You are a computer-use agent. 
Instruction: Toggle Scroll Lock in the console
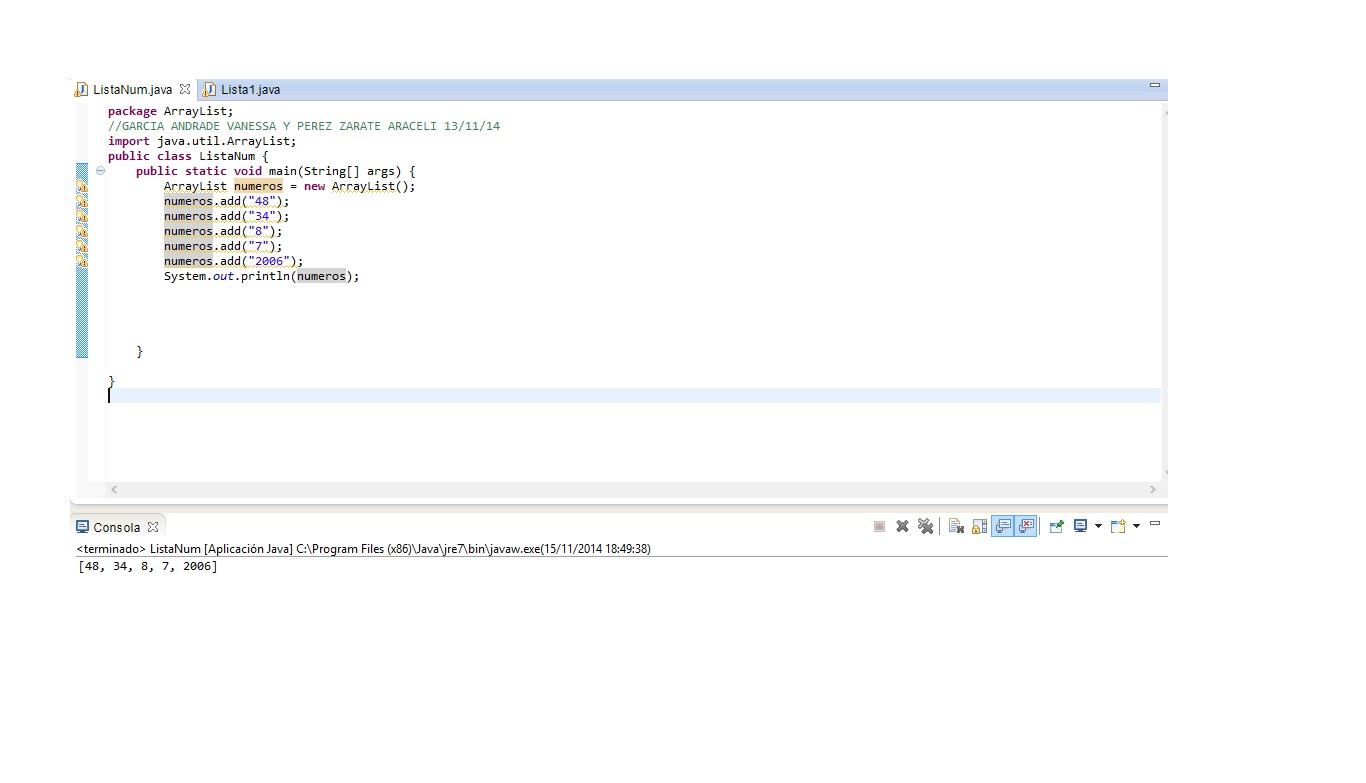(x=979, y=526)
